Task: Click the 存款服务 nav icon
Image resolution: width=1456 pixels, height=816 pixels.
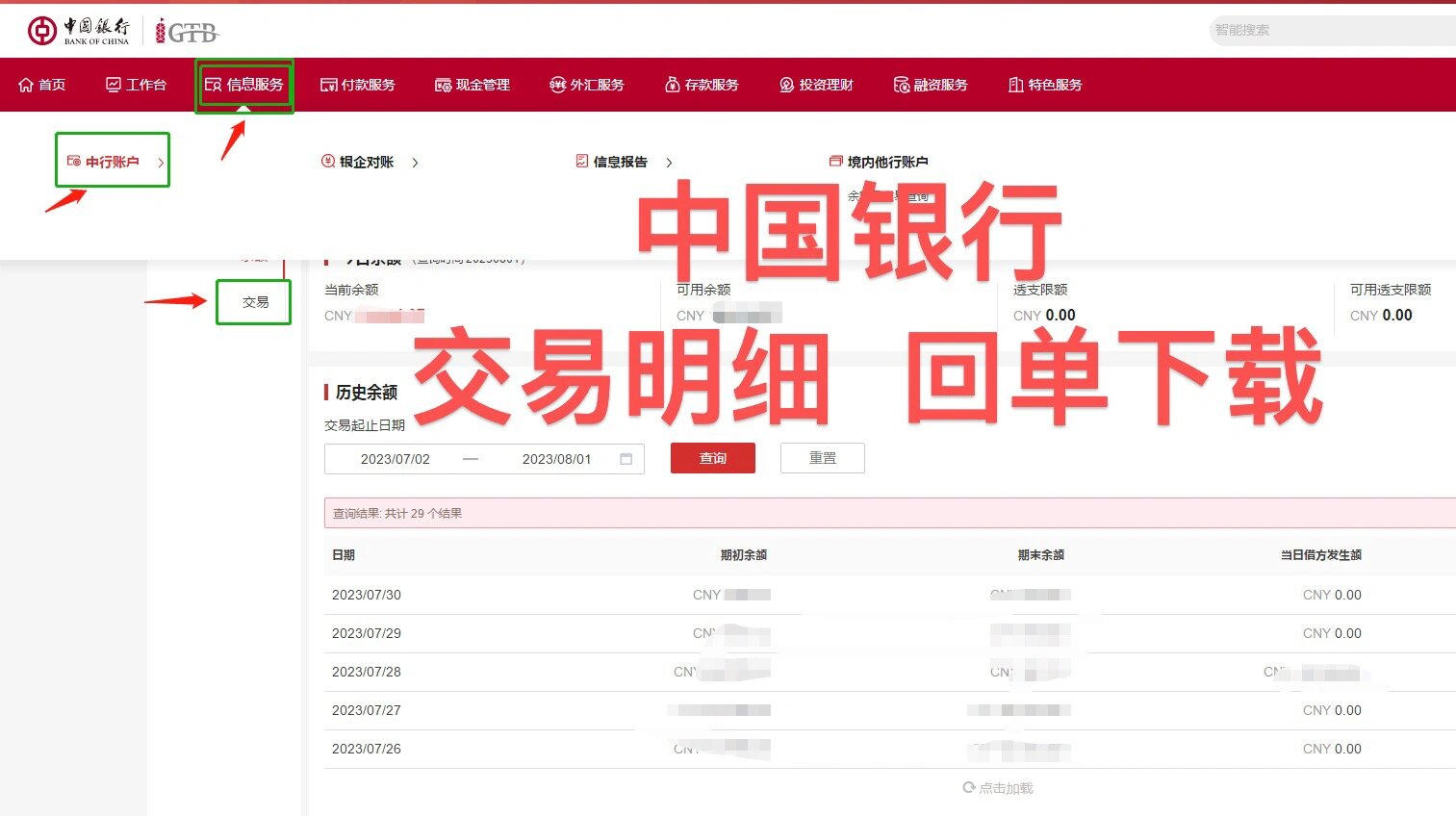Action: (673, 85)
